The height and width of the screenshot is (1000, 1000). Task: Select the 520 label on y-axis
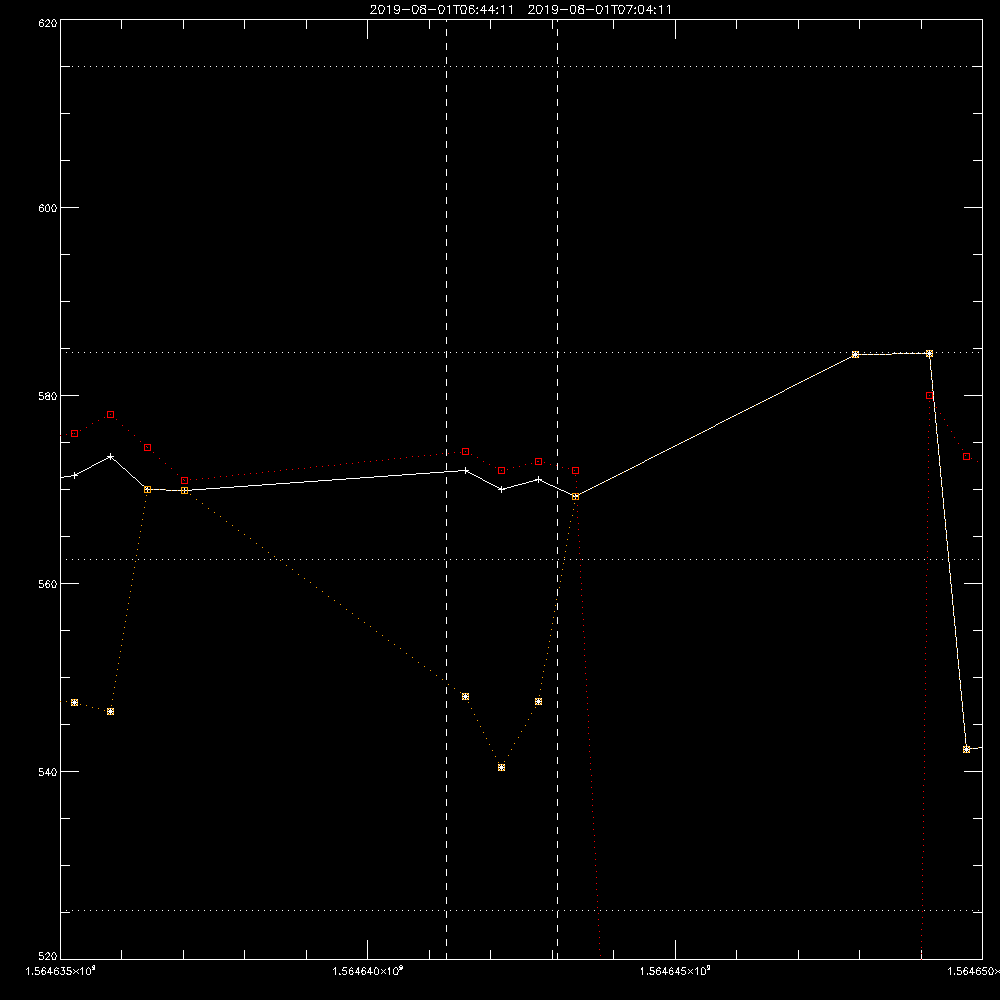coord(48,957)
